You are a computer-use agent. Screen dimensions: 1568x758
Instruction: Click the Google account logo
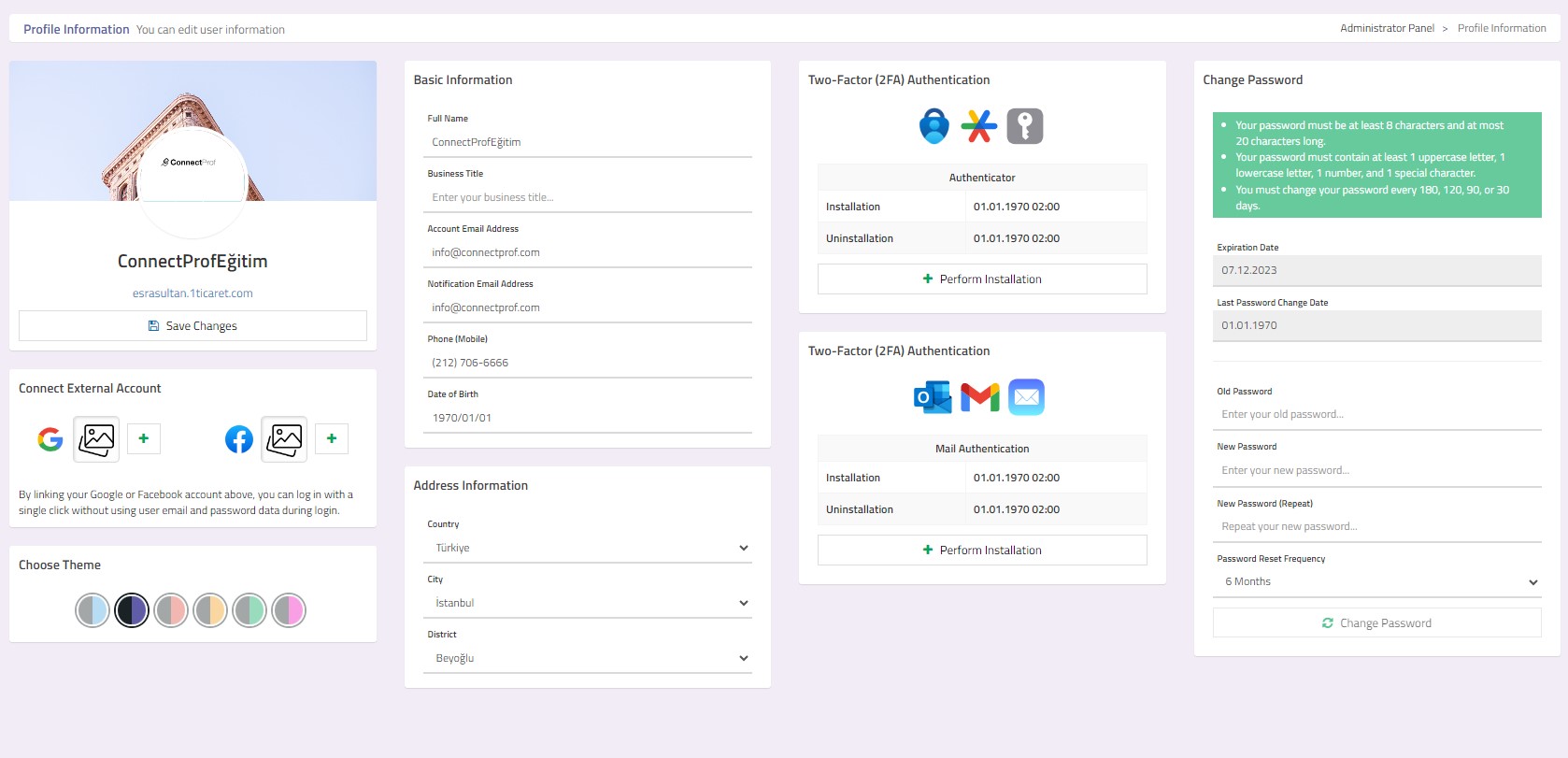click(x=50, y=439)
